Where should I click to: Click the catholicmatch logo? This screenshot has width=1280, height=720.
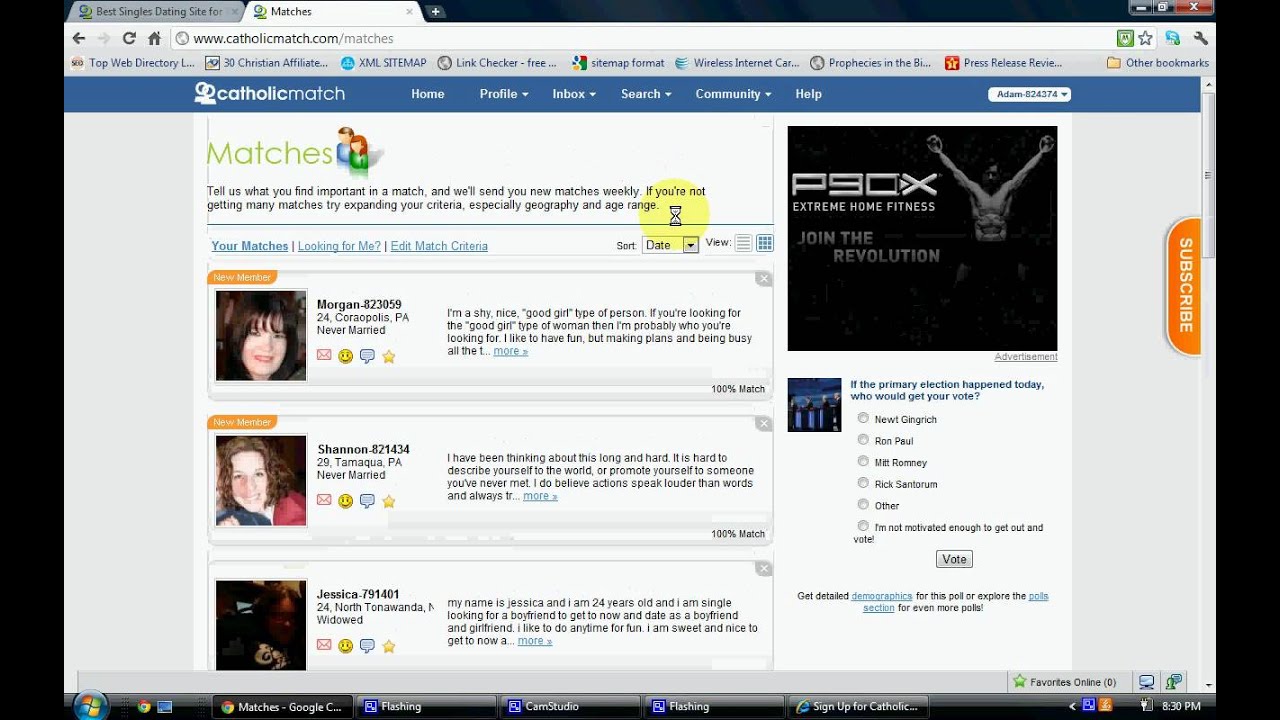tap(269, 93)
